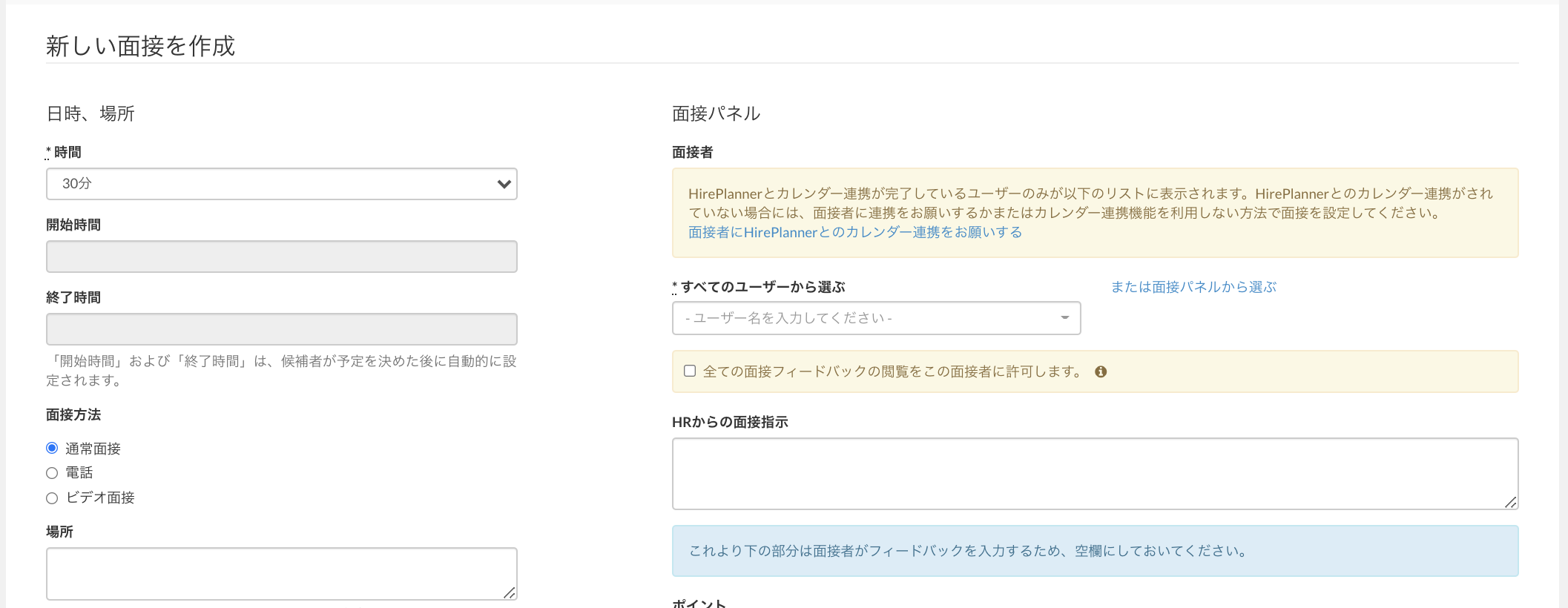Viewport: 1568px width, 608px height.
Task: Click または面接パネルから選ぶ link
Action: tap(1193, 287)
